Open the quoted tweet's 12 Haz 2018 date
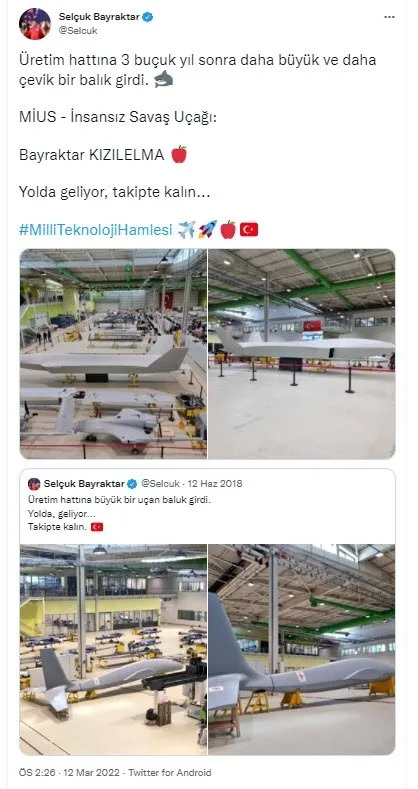 click(215, 484)
